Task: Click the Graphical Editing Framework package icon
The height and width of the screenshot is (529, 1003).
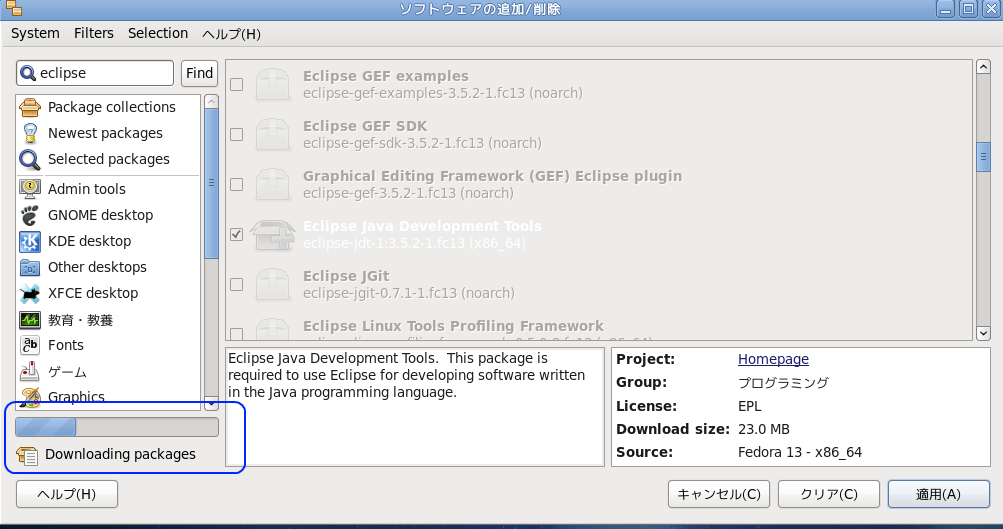Action: [272, 184]
